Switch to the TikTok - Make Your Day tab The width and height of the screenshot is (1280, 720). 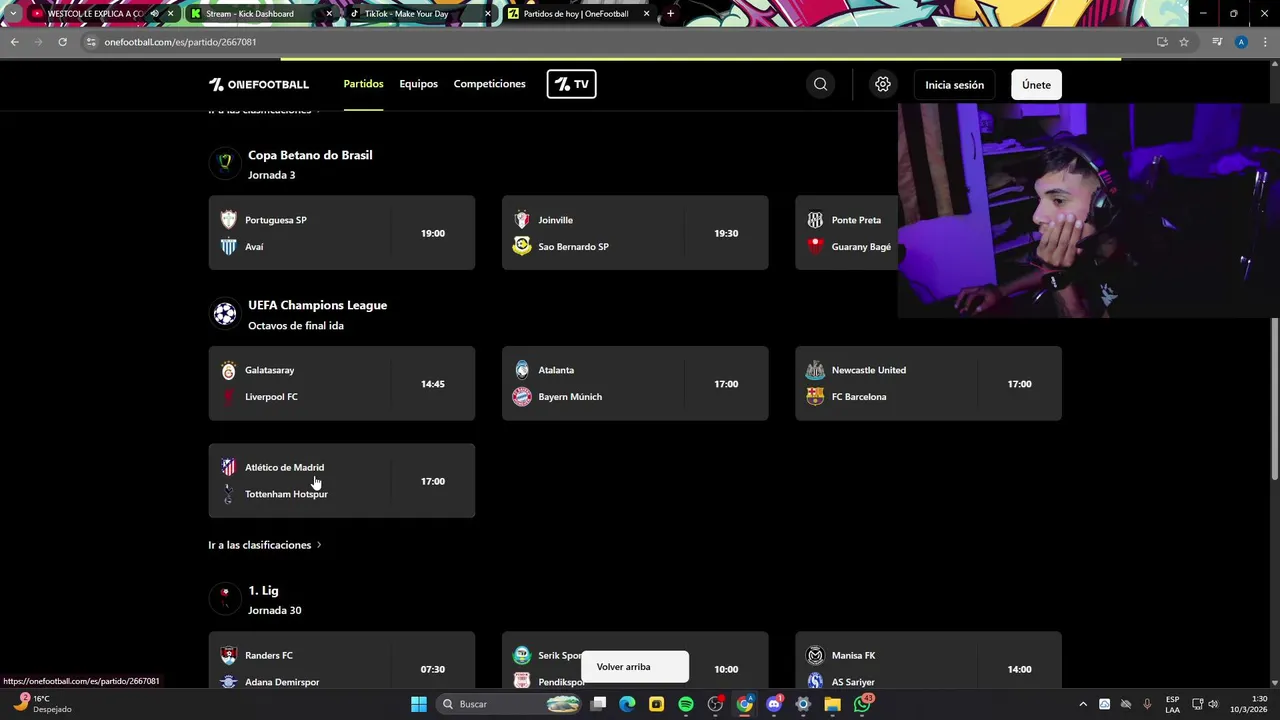(420, 14)
